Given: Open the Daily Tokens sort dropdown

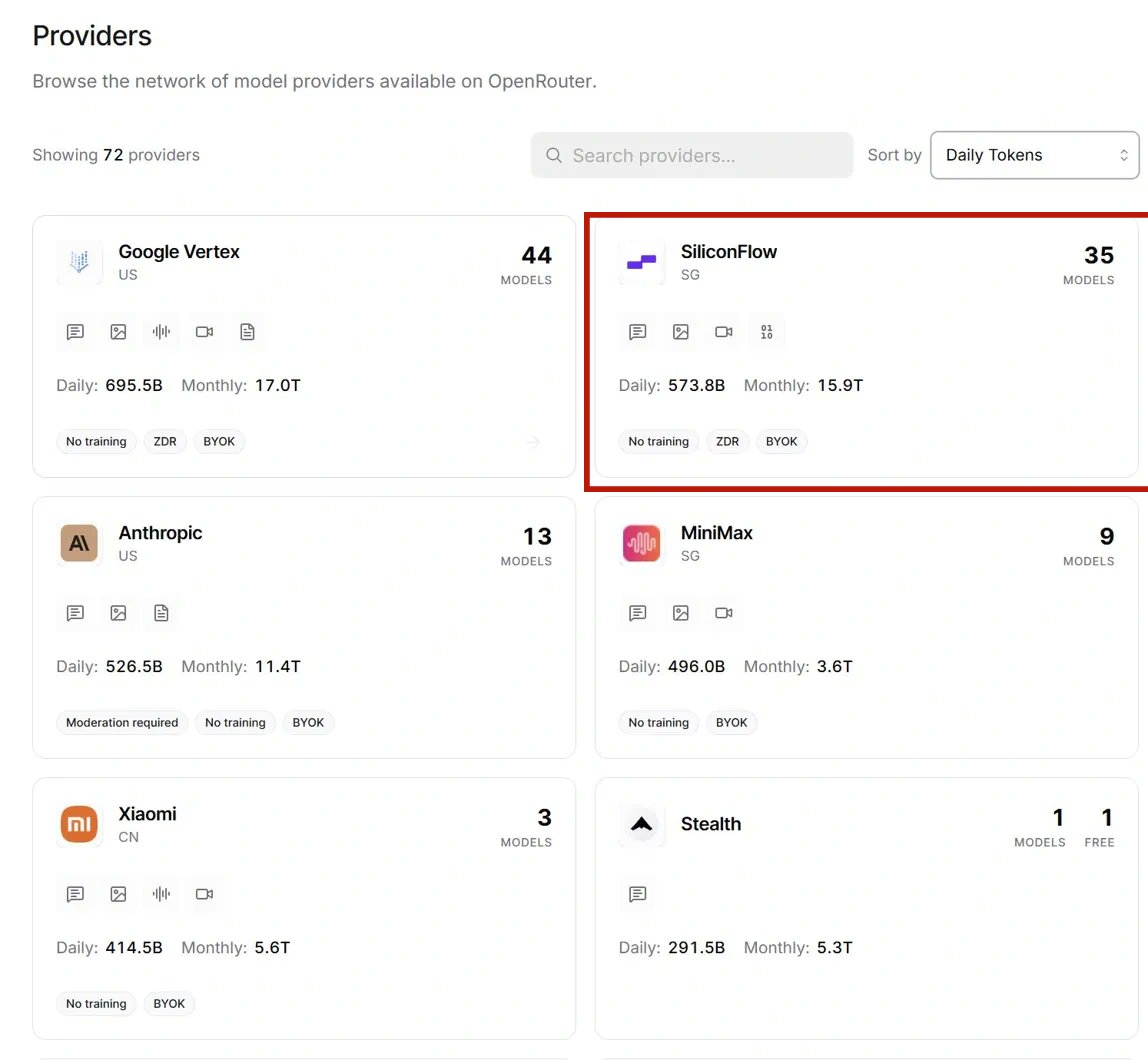Looking at the screenshot, I should tap(1035, 155).
